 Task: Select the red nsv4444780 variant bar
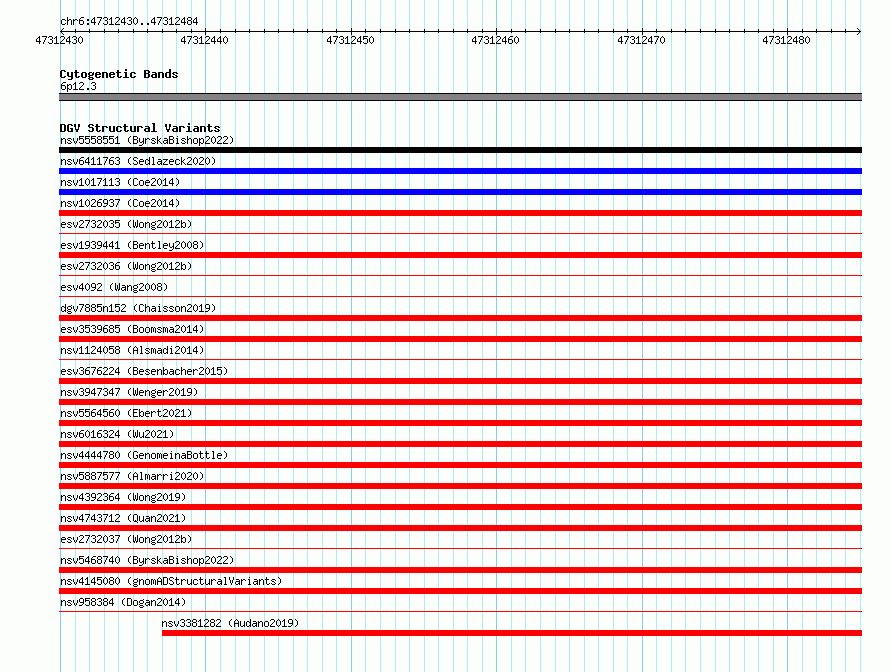[x=460, y=465]
